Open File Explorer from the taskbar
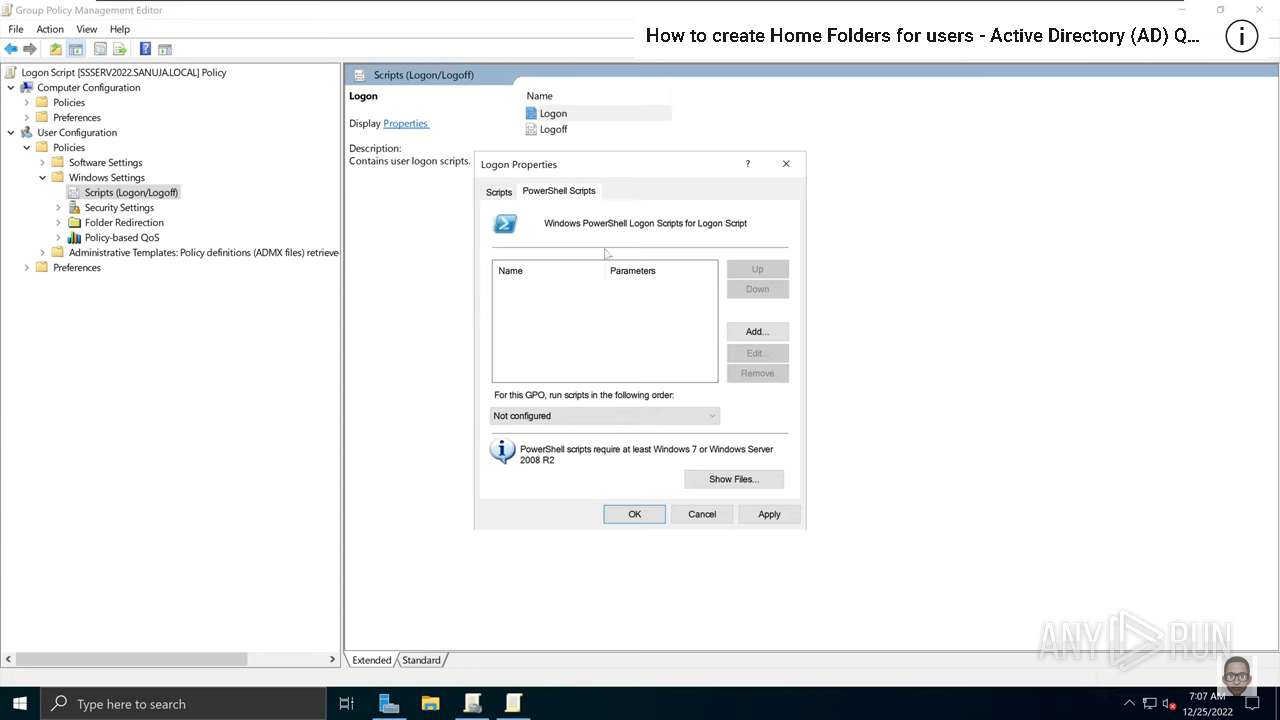 click(x=431, y=703)
